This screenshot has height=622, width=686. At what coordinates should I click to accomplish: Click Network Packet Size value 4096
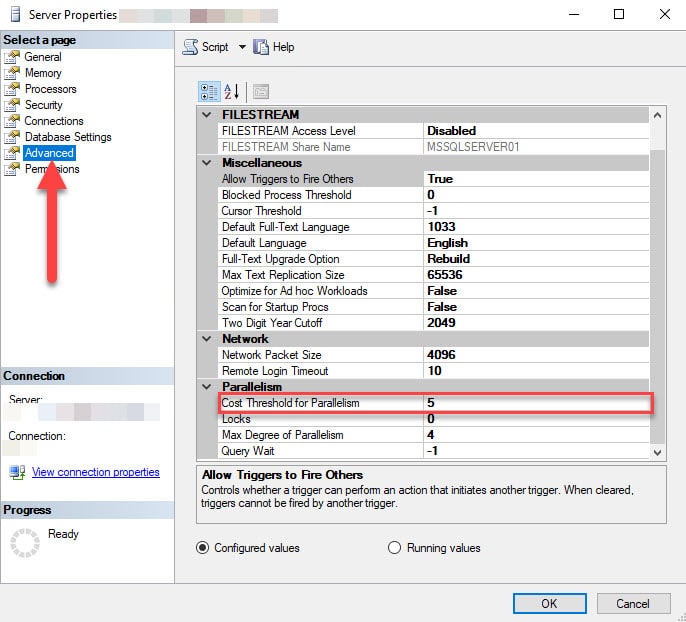[x=536, y=355]
